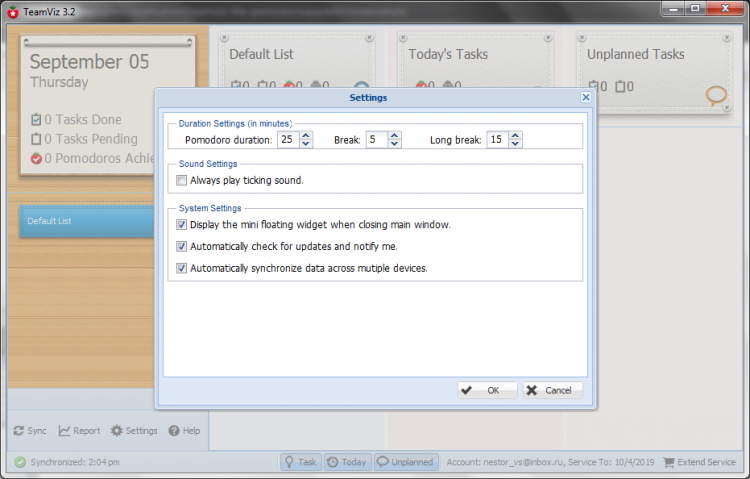Click the Long break input field
The height and width of the screenshot is (479, 750).
coord(498,140)
